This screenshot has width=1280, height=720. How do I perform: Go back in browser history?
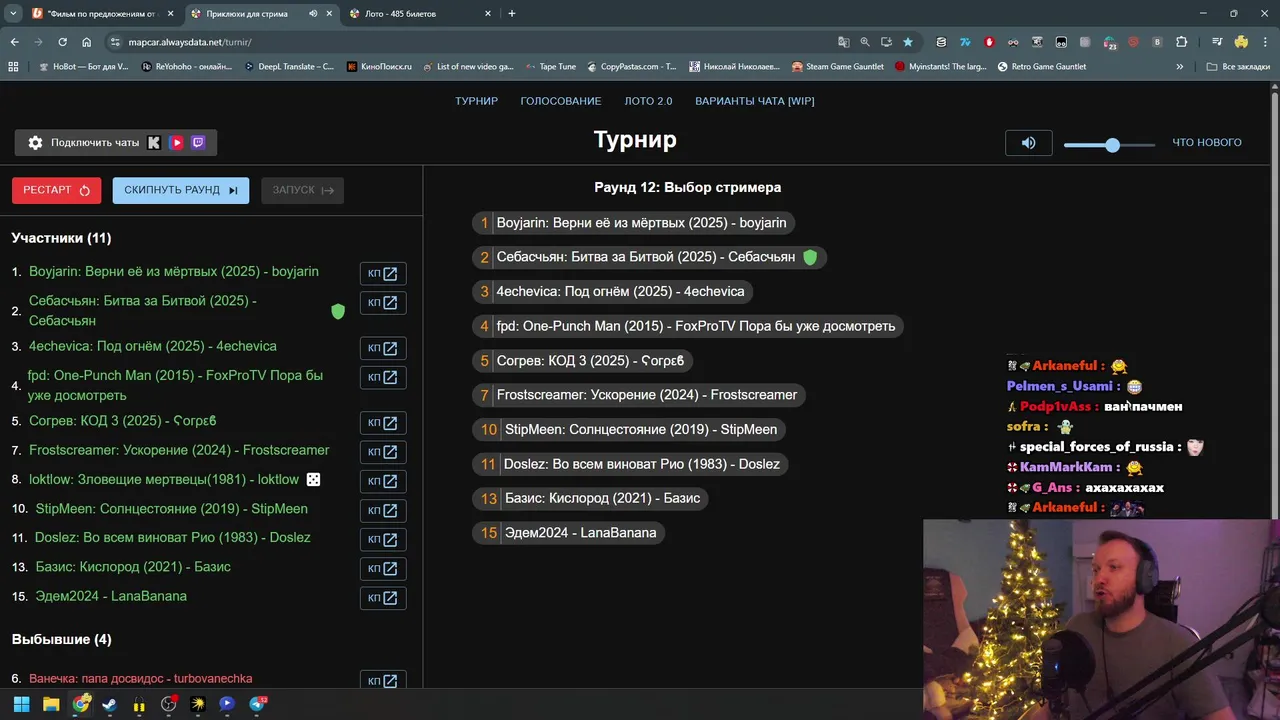pos(14,42)
